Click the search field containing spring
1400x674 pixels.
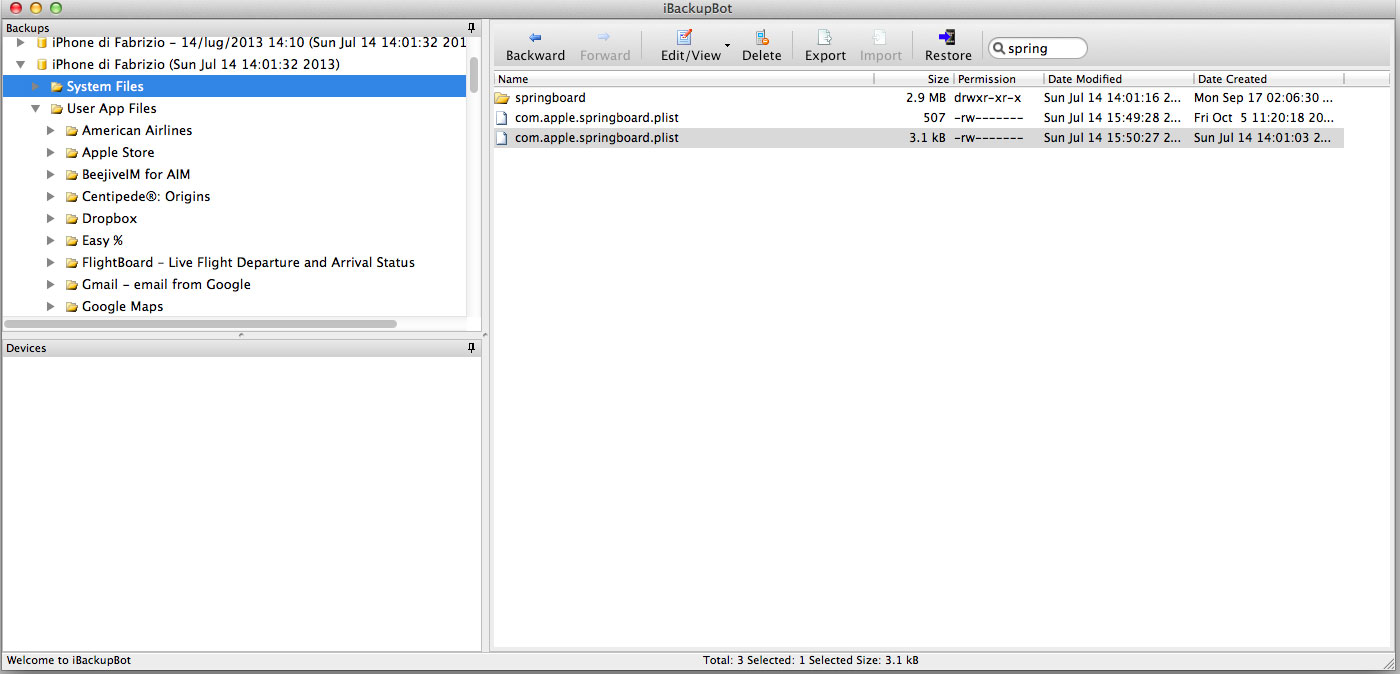point(1037,48)
